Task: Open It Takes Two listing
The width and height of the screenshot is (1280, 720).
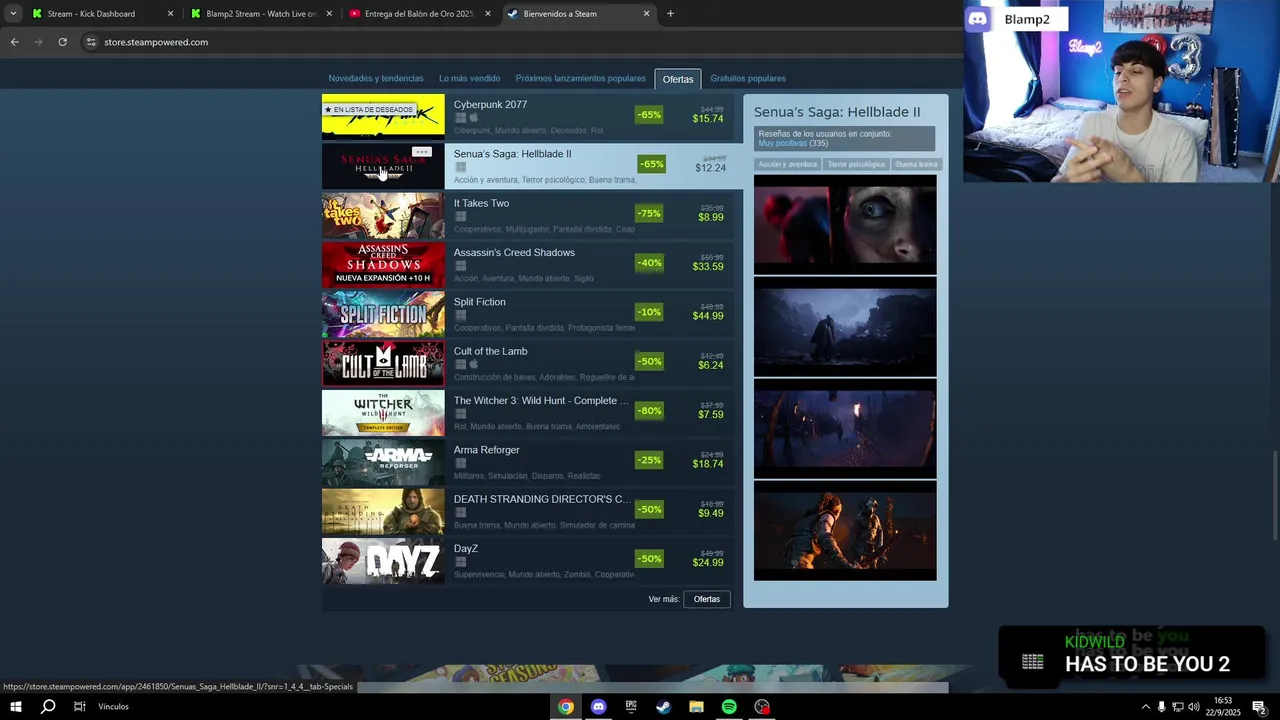Action: 527,216
